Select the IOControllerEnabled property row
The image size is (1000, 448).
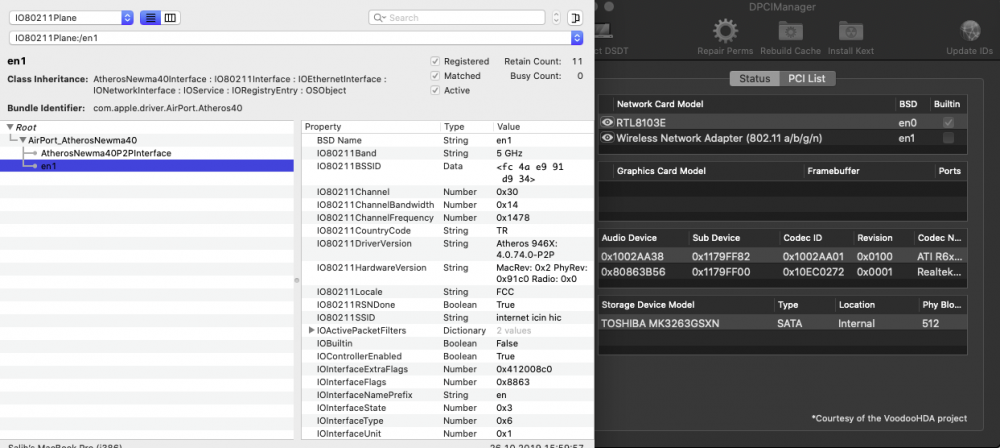coord(447,356)
